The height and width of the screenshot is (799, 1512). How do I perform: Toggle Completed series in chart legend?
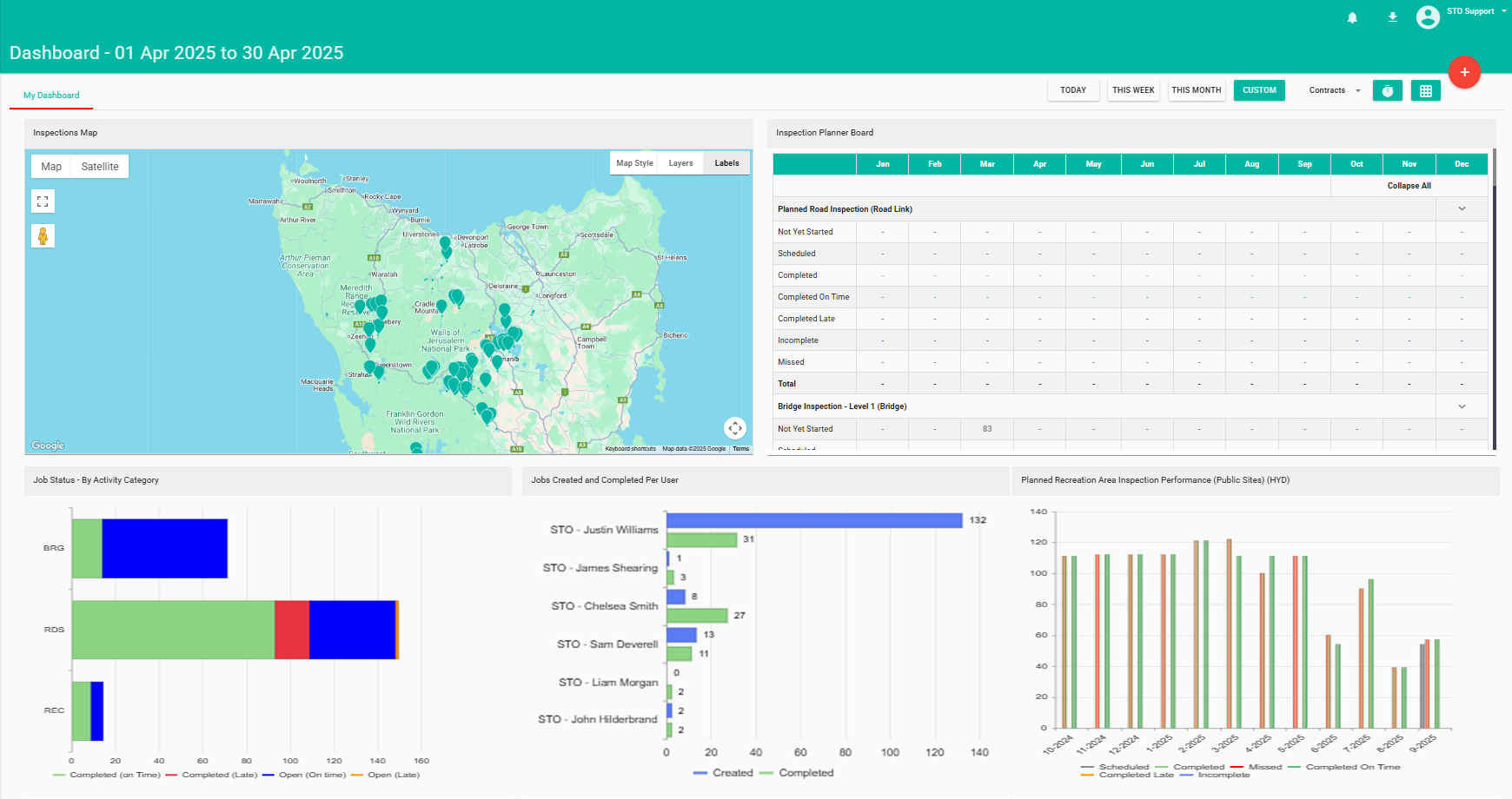tap(806, 773)
